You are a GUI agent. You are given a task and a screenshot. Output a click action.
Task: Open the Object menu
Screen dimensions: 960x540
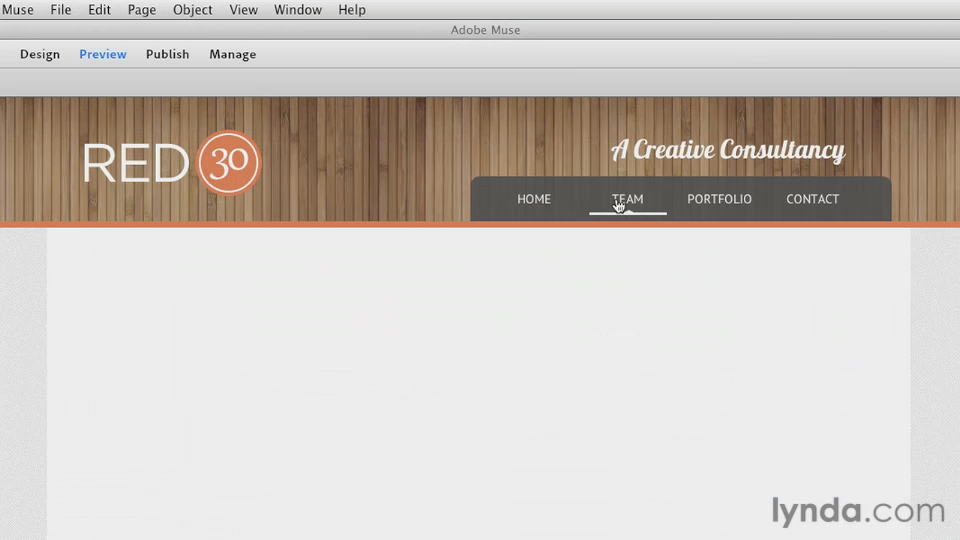pyautogui.click(x=192, y=10)
